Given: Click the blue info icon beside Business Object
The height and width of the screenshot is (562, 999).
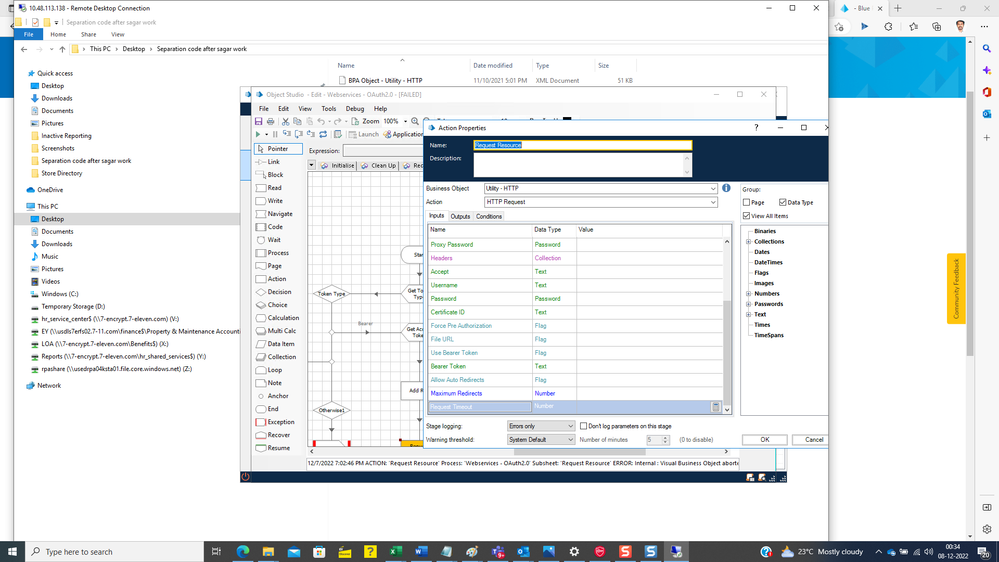Looking at the screenshot, I should [x=726, y=188].
